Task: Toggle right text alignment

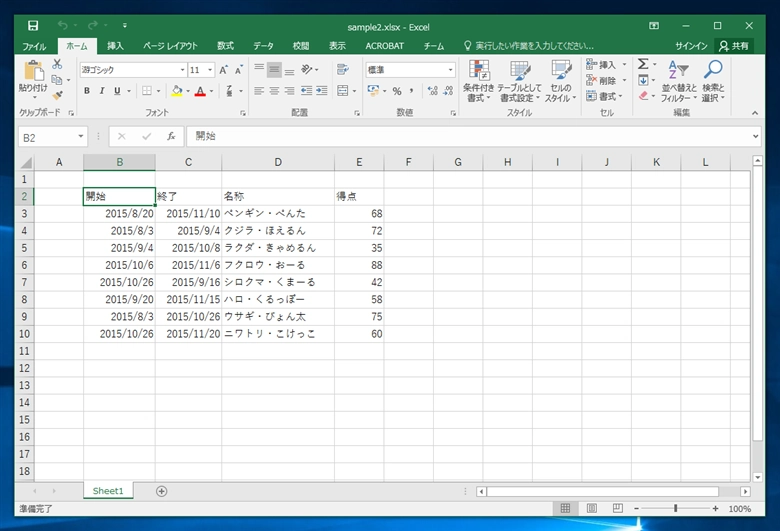Action: point(290,91)
